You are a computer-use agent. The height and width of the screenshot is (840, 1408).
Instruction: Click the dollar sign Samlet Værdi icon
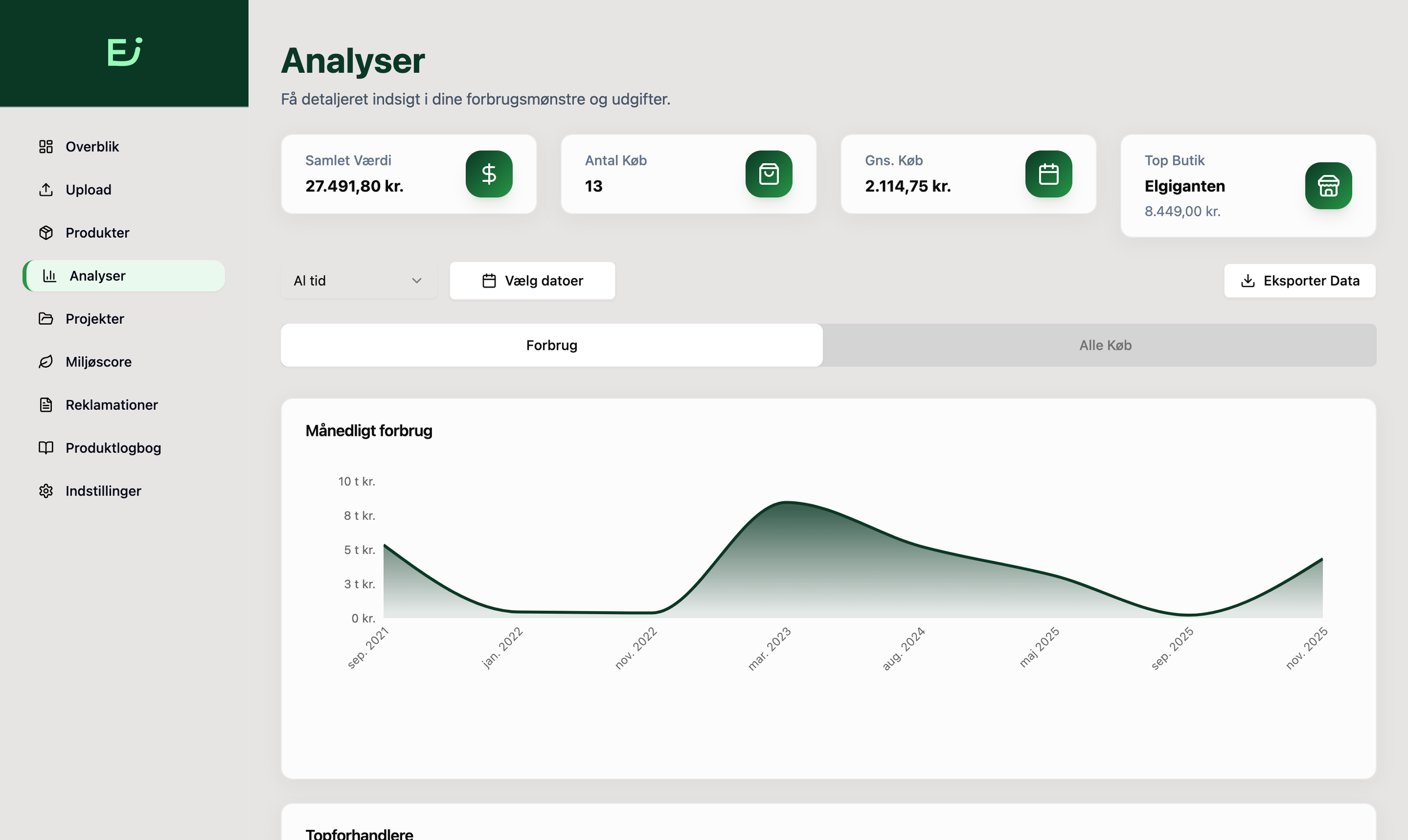click(489, 174)
